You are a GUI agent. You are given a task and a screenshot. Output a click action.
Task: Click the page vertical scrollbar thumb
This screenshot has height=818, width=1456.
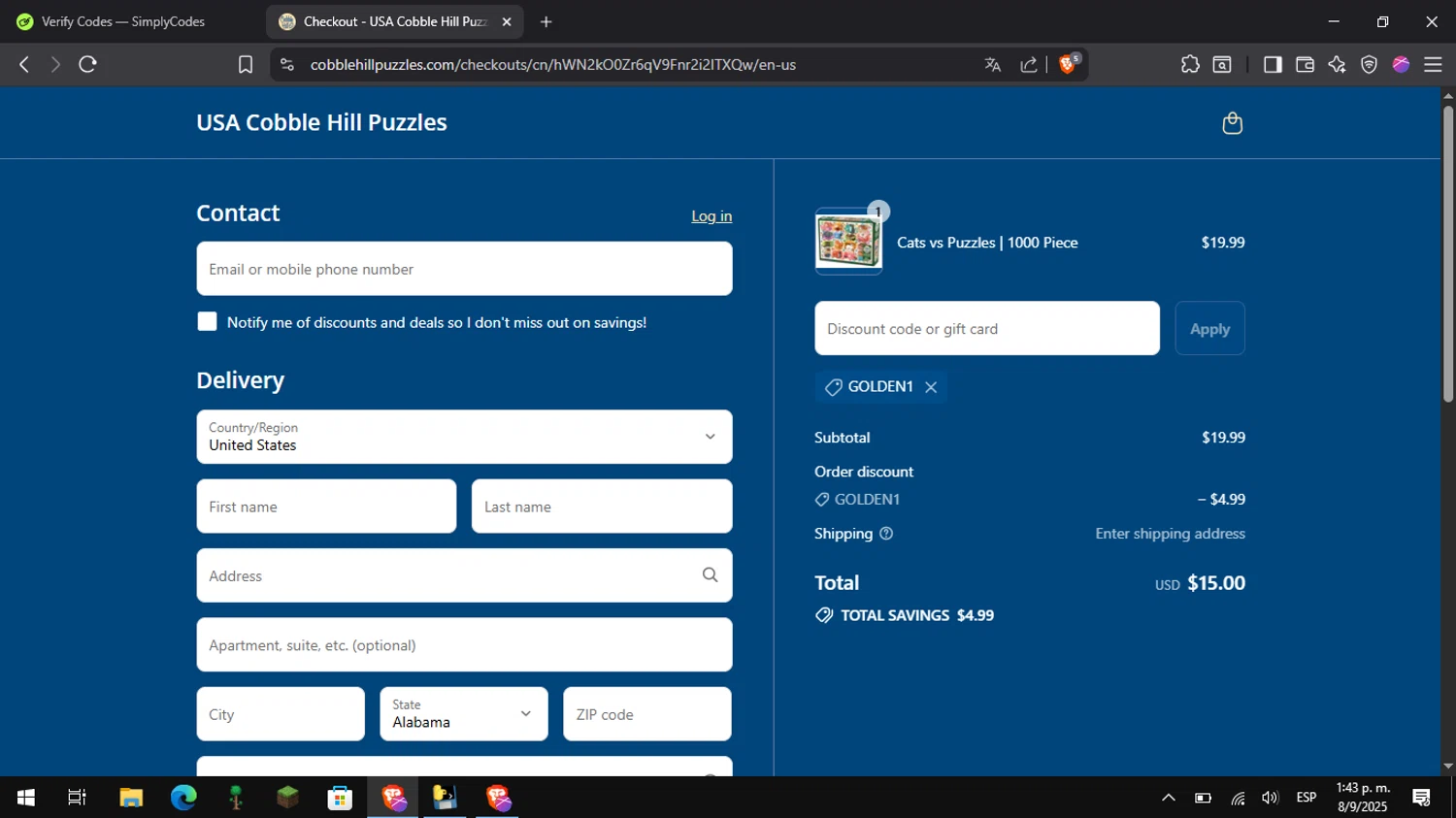(x=1447, y=252)
